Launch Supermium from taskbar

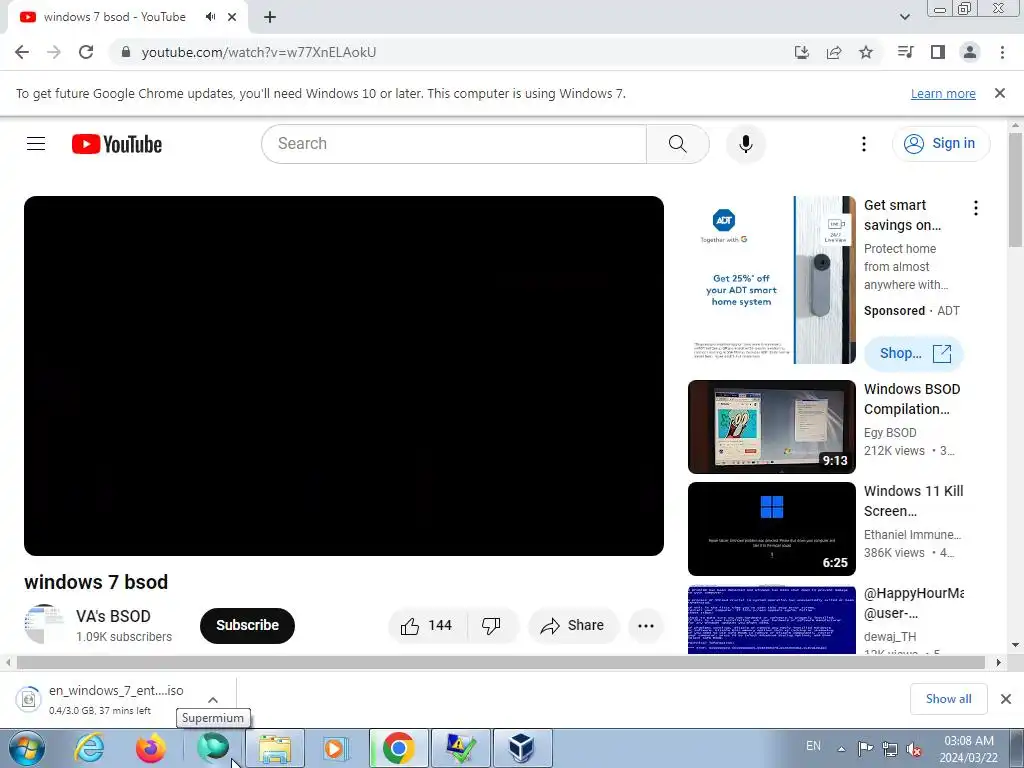click(x=213, y=748)
